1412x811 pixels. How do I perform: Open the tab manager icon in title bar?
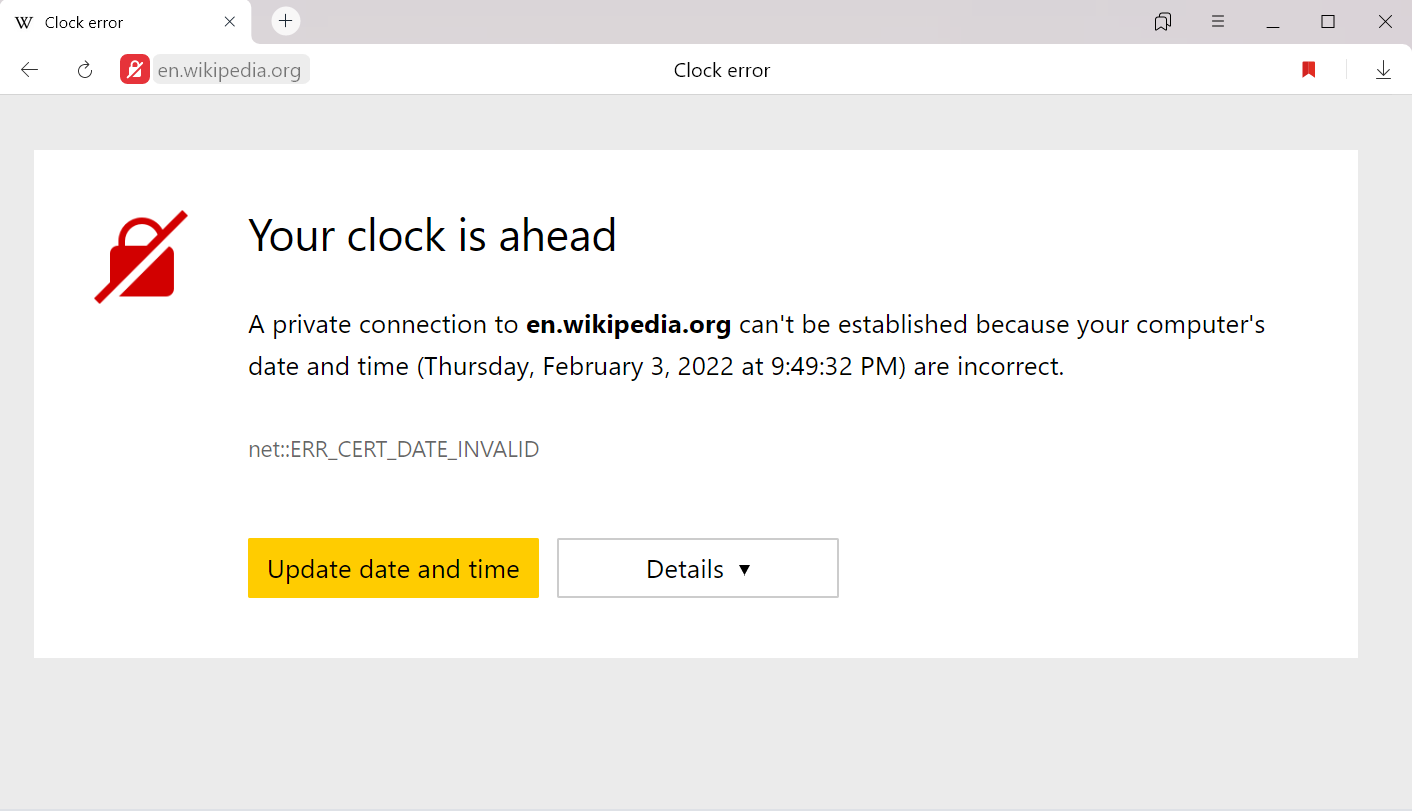point(1162,22)
